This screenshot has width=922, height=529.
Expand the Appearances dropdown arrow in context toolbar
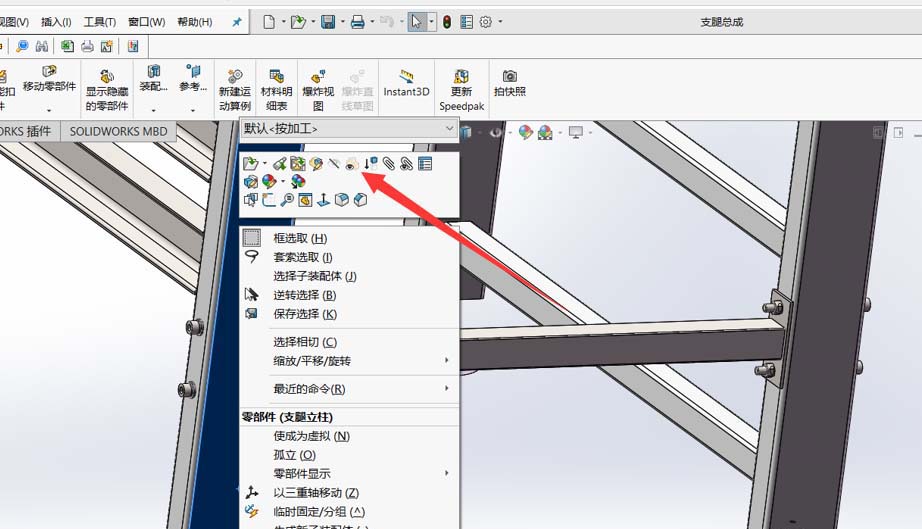(282, 182)
